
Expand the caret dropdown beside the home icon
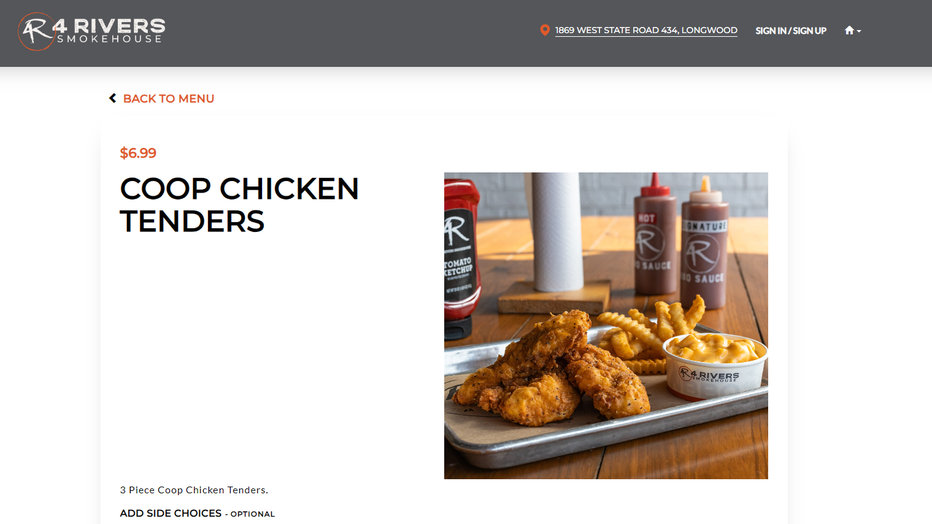click(859, 31)
